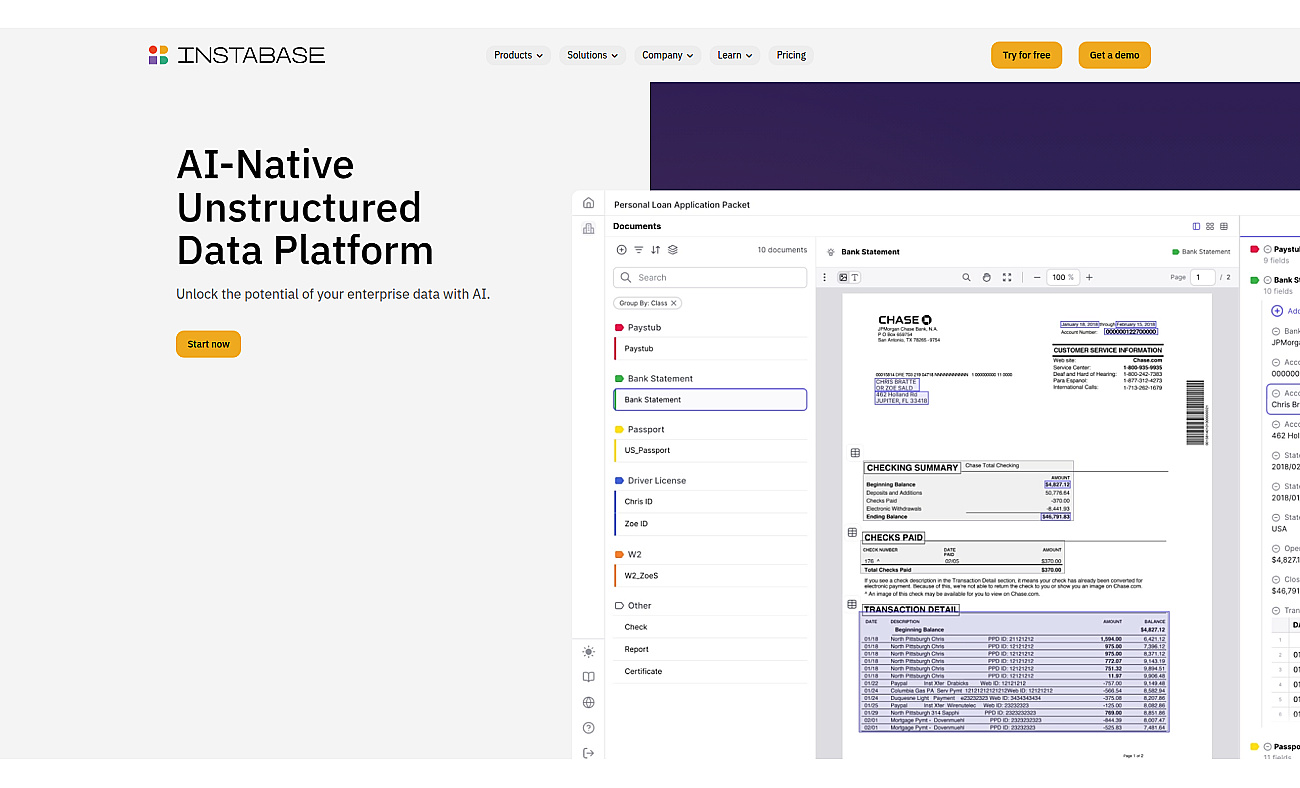Click the Start now button
This screenshot has width=1300, height=788.
(x=208, y=344)
